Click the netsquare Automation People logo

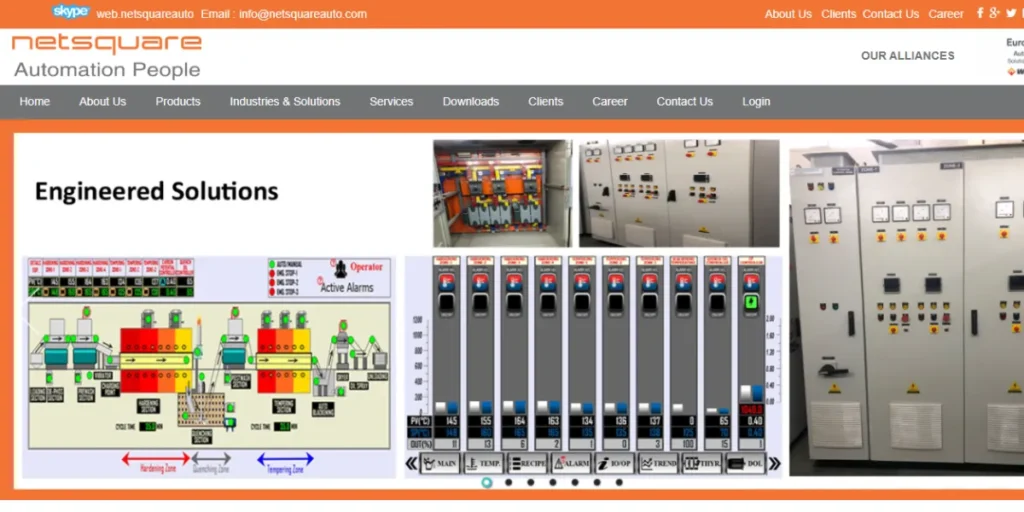pyautogui.click(x=106, y=56)
